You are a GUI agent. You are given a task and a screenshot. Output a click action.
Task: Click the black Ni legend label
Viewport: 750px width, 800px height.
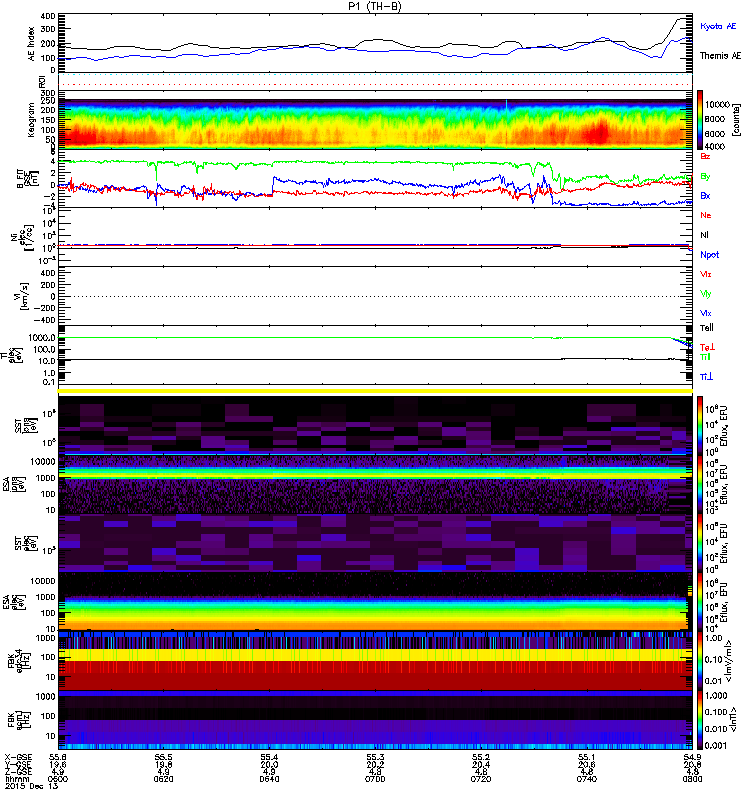click(x=705, y=235)
